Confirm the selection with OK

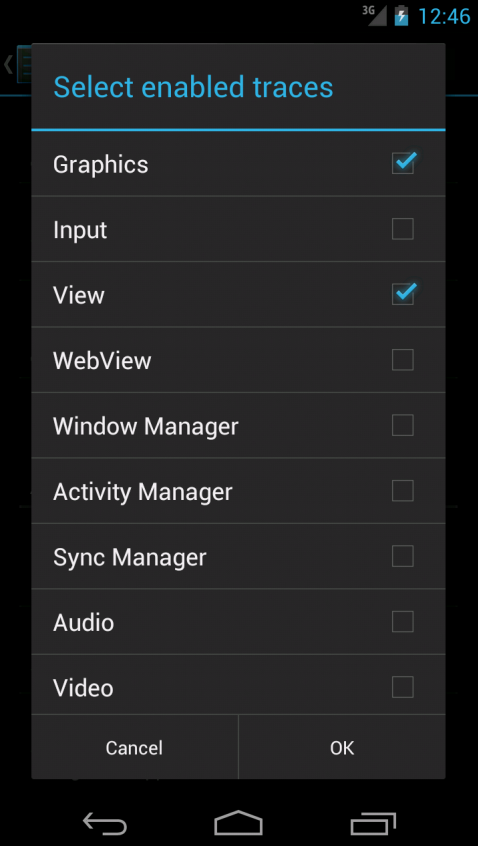tap(342, 747)
